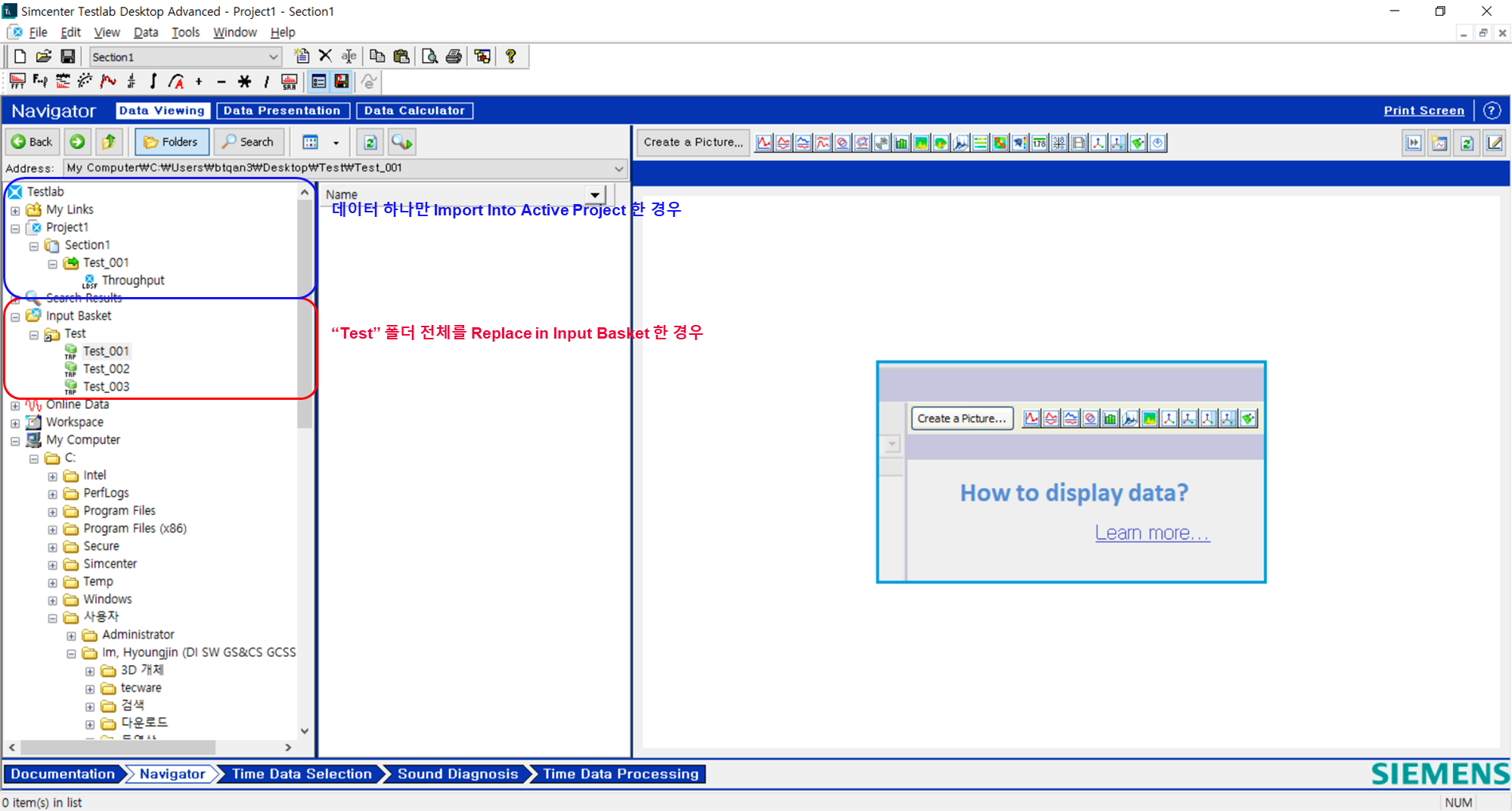The height and width of the screenshot is (811, 1512).
Task: Open the Address path dropdown
Action: (x=618, y=168)
